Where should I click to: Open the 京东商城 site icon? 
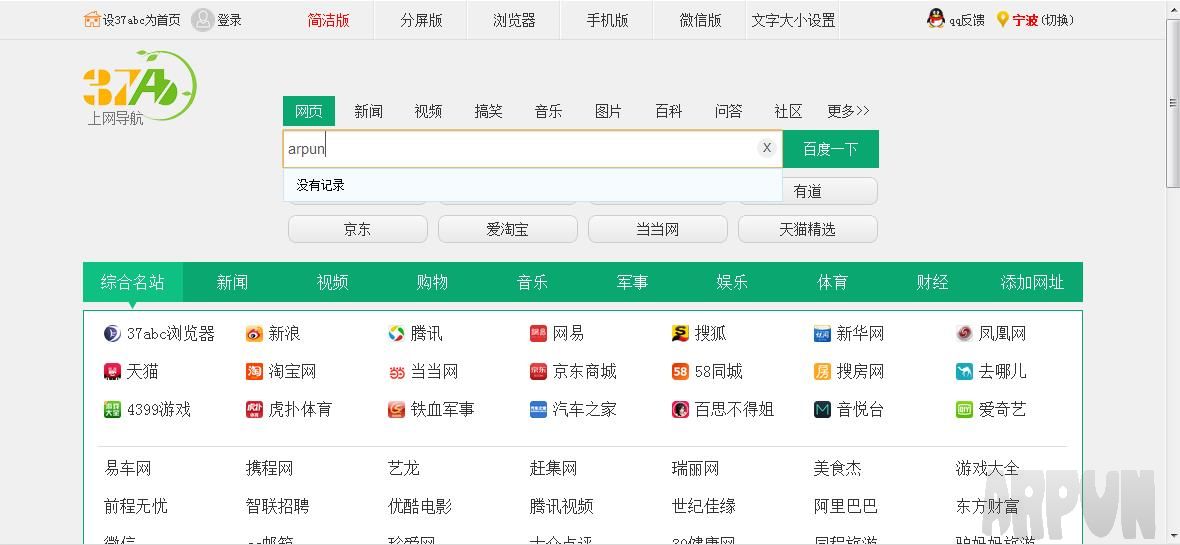pyautogui.click(x=538, y=372)
